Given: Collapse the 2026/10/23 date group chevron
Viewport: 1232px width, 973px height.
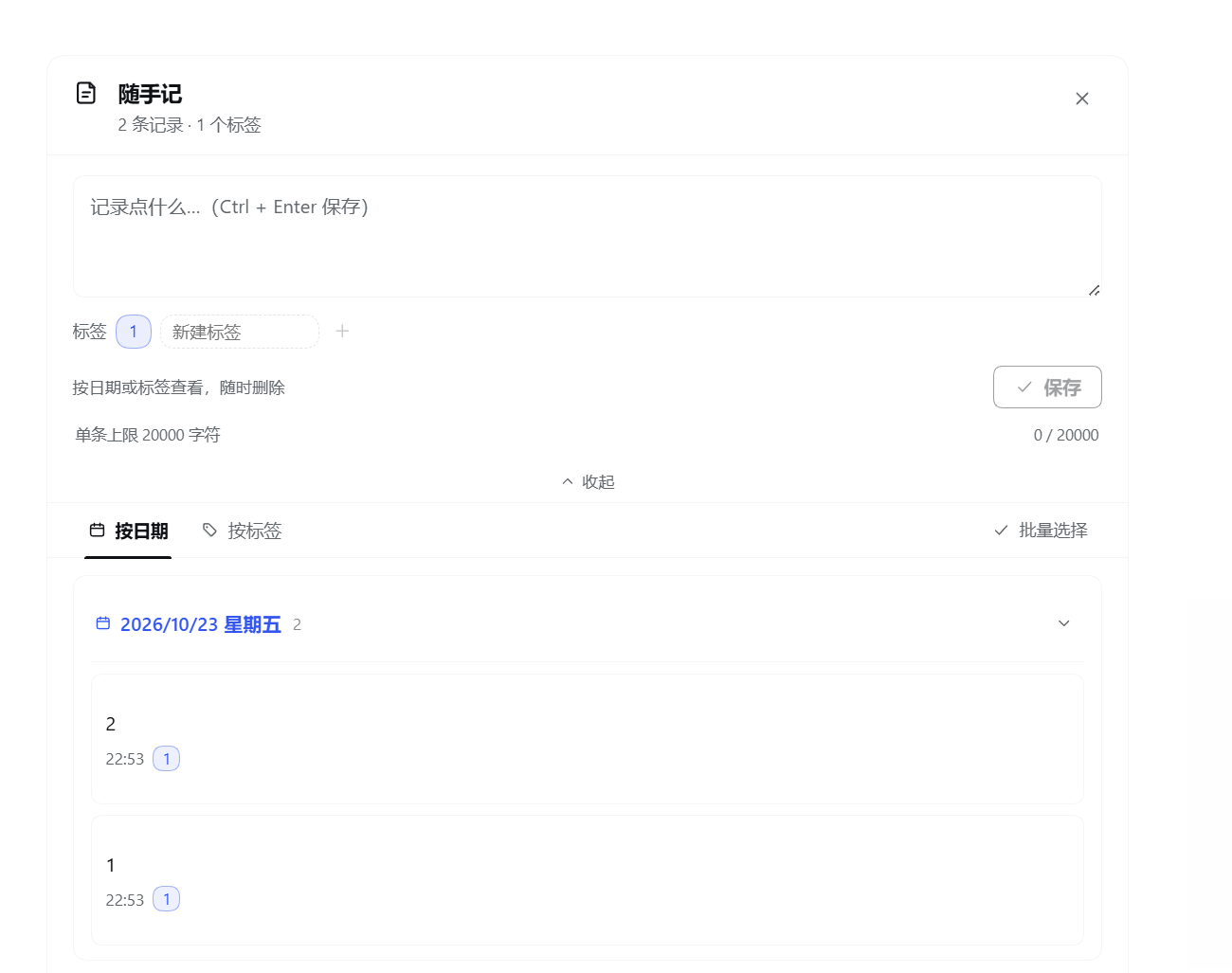Looking at the screenshot, I should (x=1064, y=623).
